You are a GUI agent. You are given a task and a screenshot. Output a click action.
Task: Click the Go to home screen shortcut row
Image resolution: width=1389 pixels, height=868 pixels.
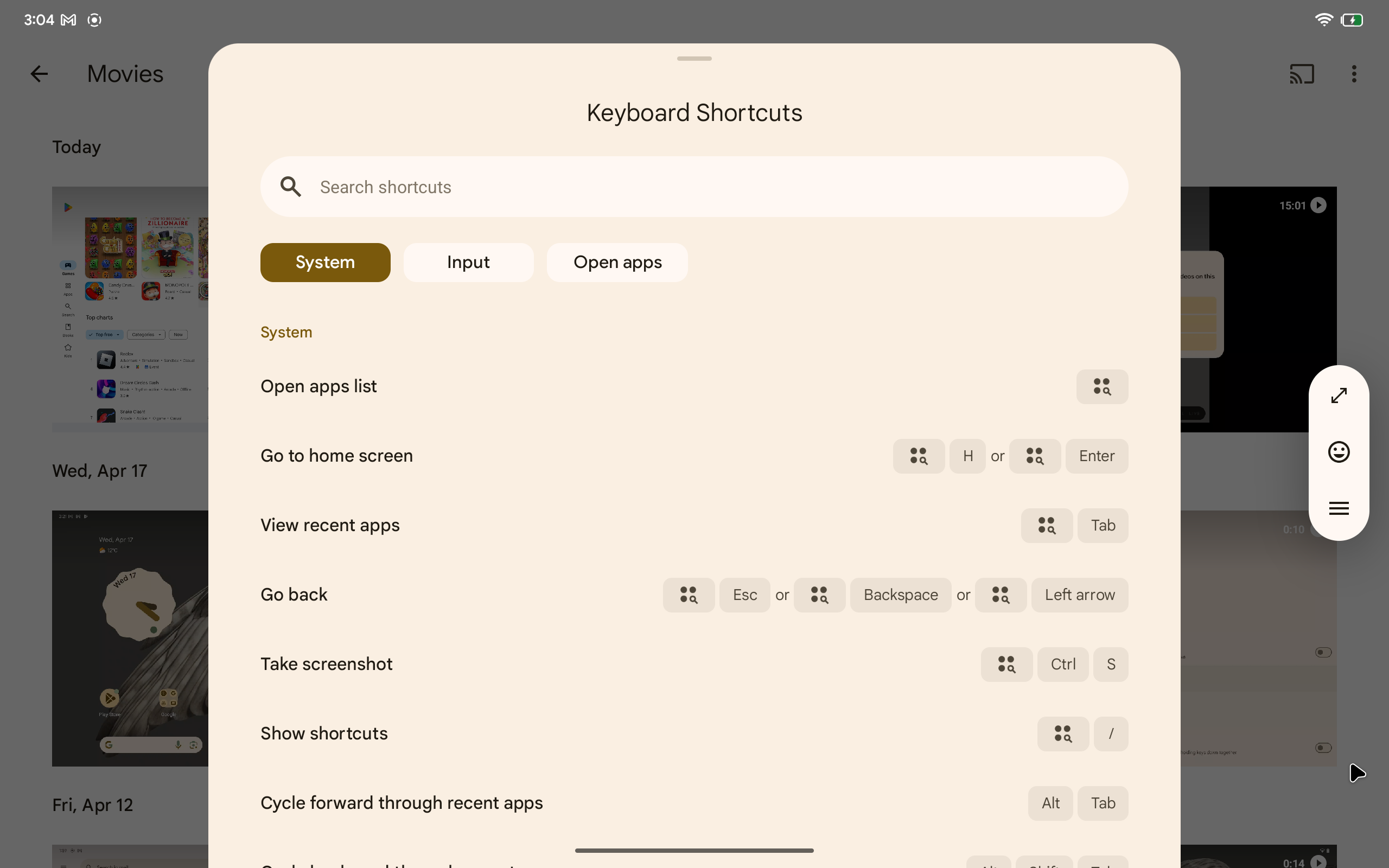pos(694,456)
